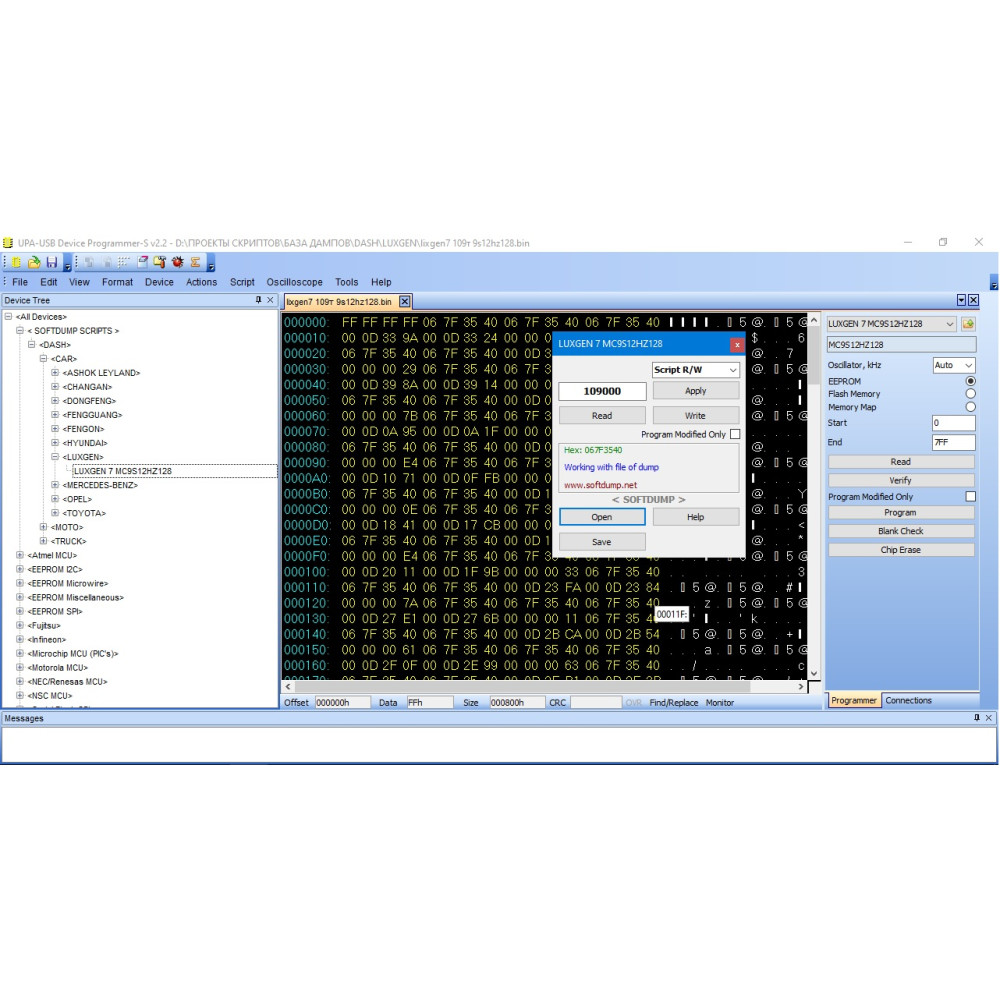Close the lxgen7 bin file tab
The height and width of the screenshot is (1000, 1000).
point(404,301)
